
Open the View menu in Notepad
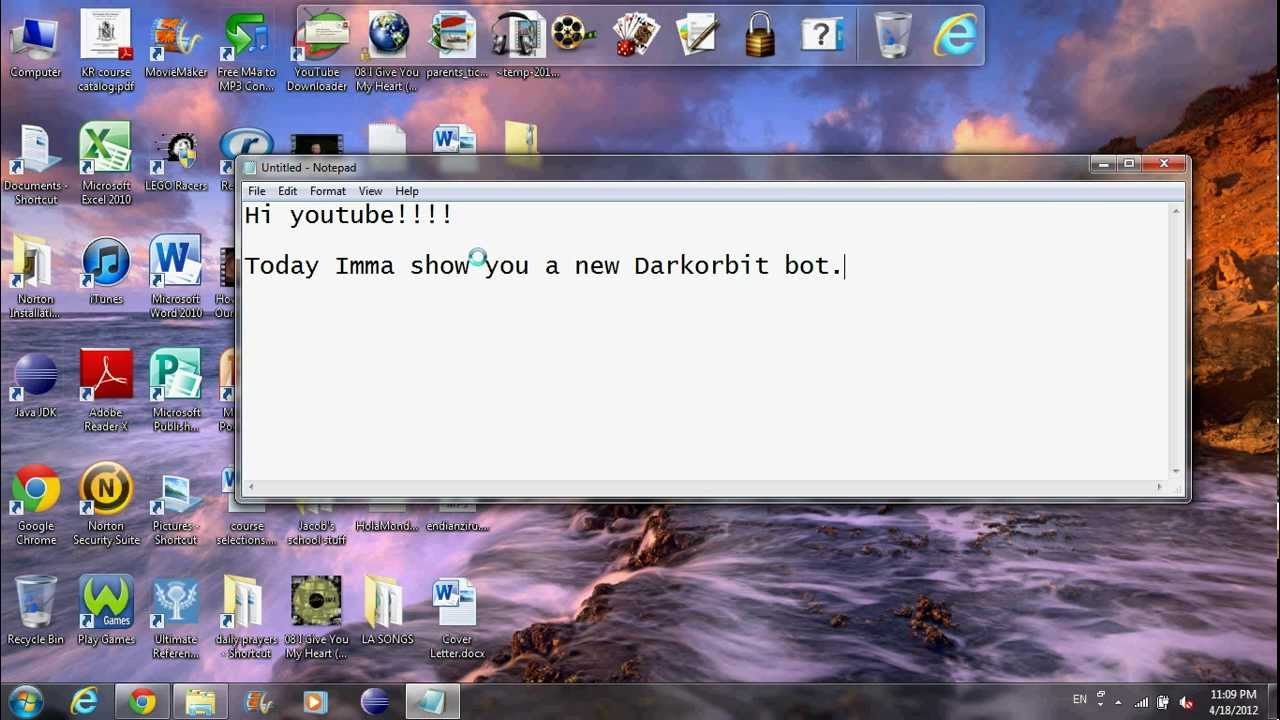[x=370, y=191]
